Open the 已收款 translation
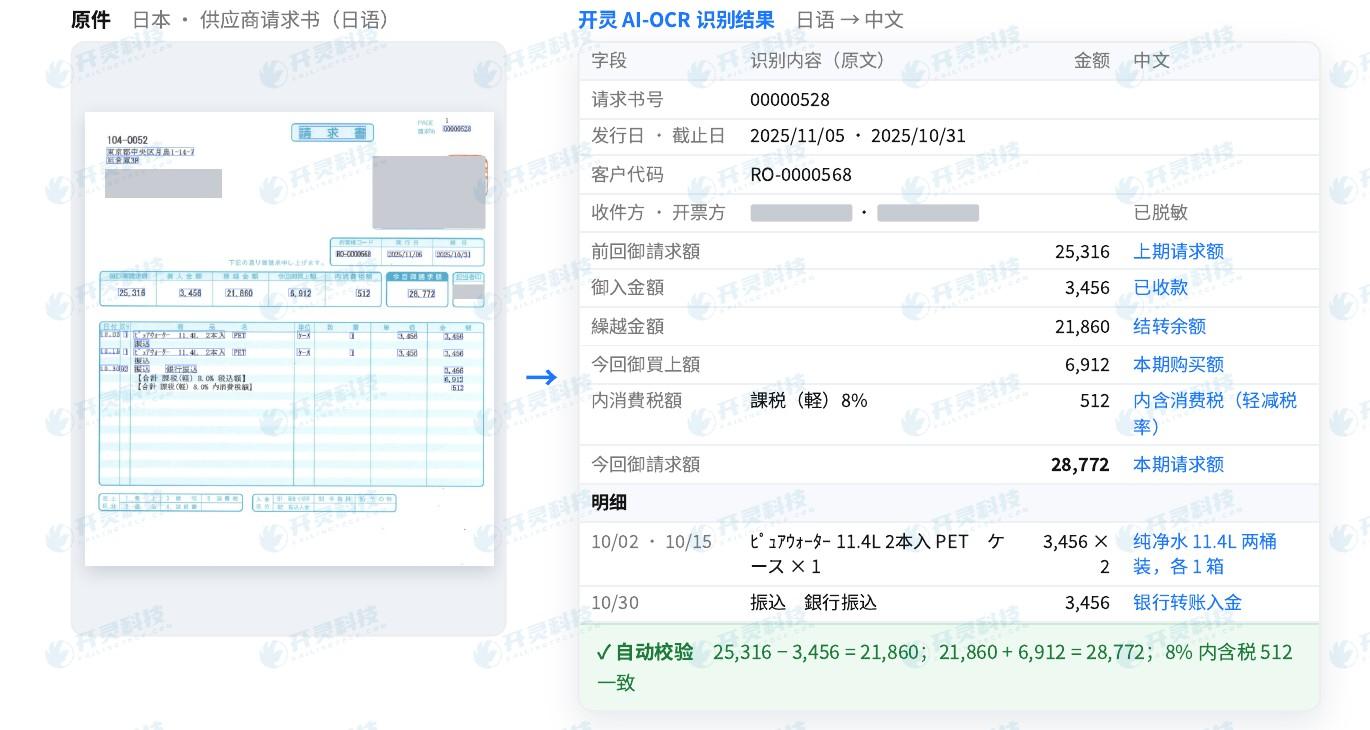Viewport: 1370px width, 730px height. point(1160,287)
